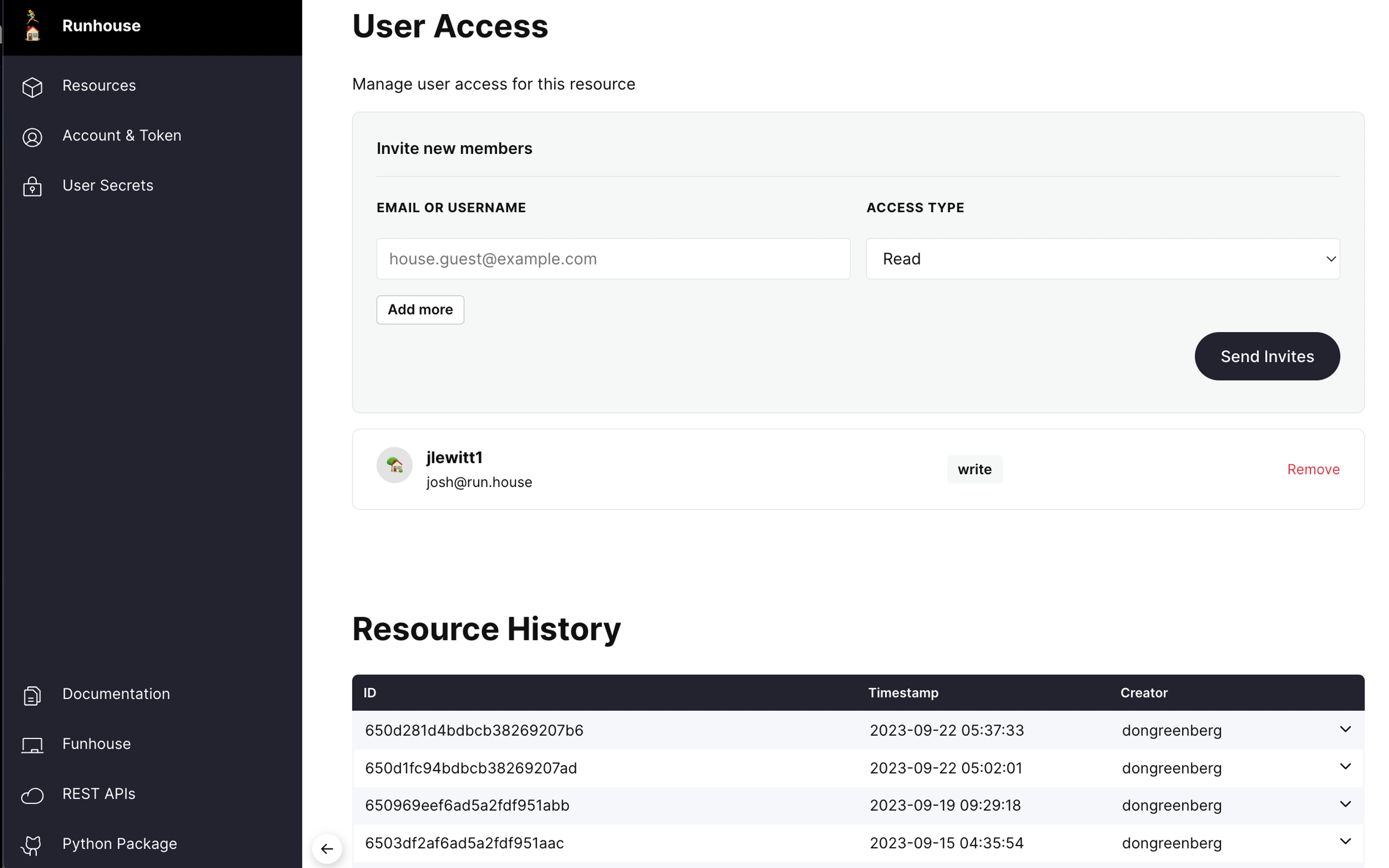Click the User Secrets lock icon
The image size is (1389, 868).
coord(32,187)
